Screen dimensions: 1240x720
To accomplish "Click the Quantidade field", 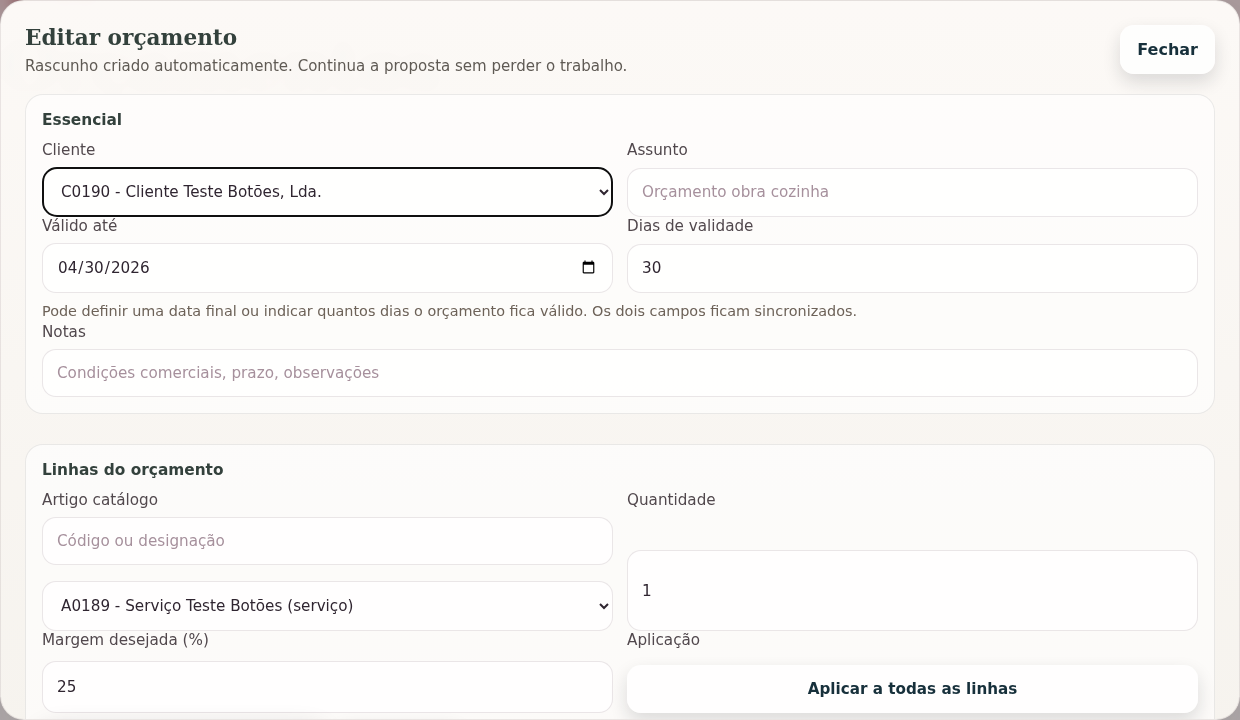I will pos(912,591).
